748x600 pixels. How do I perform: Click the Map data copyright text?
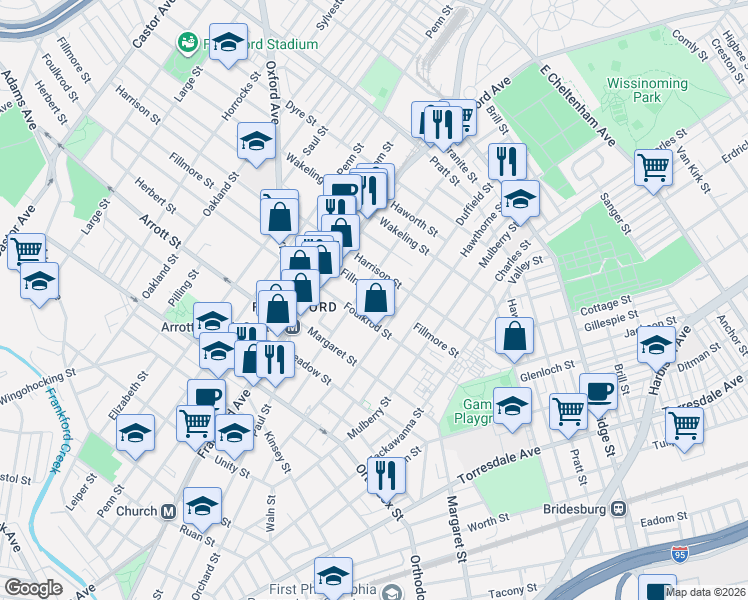coord(706,592)
